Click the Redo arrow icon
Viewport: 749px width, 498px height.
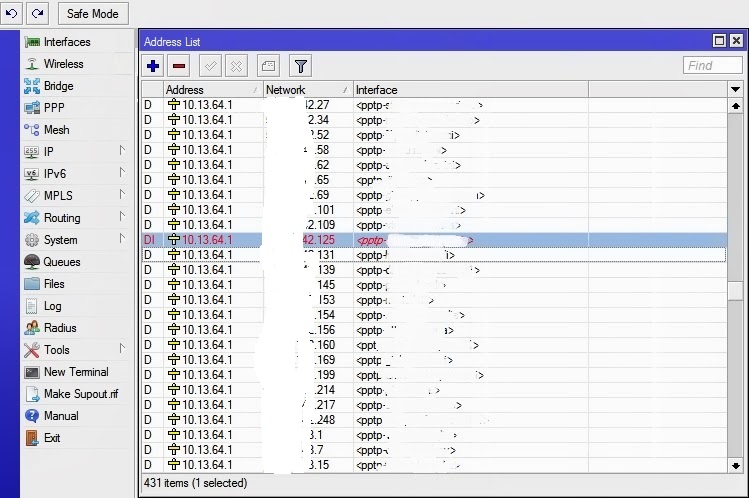(x=37, y=13)
